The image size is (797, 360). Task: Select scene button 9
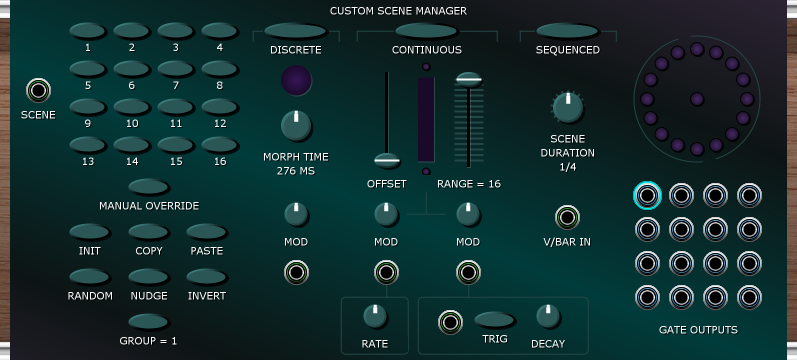(87, 106)
